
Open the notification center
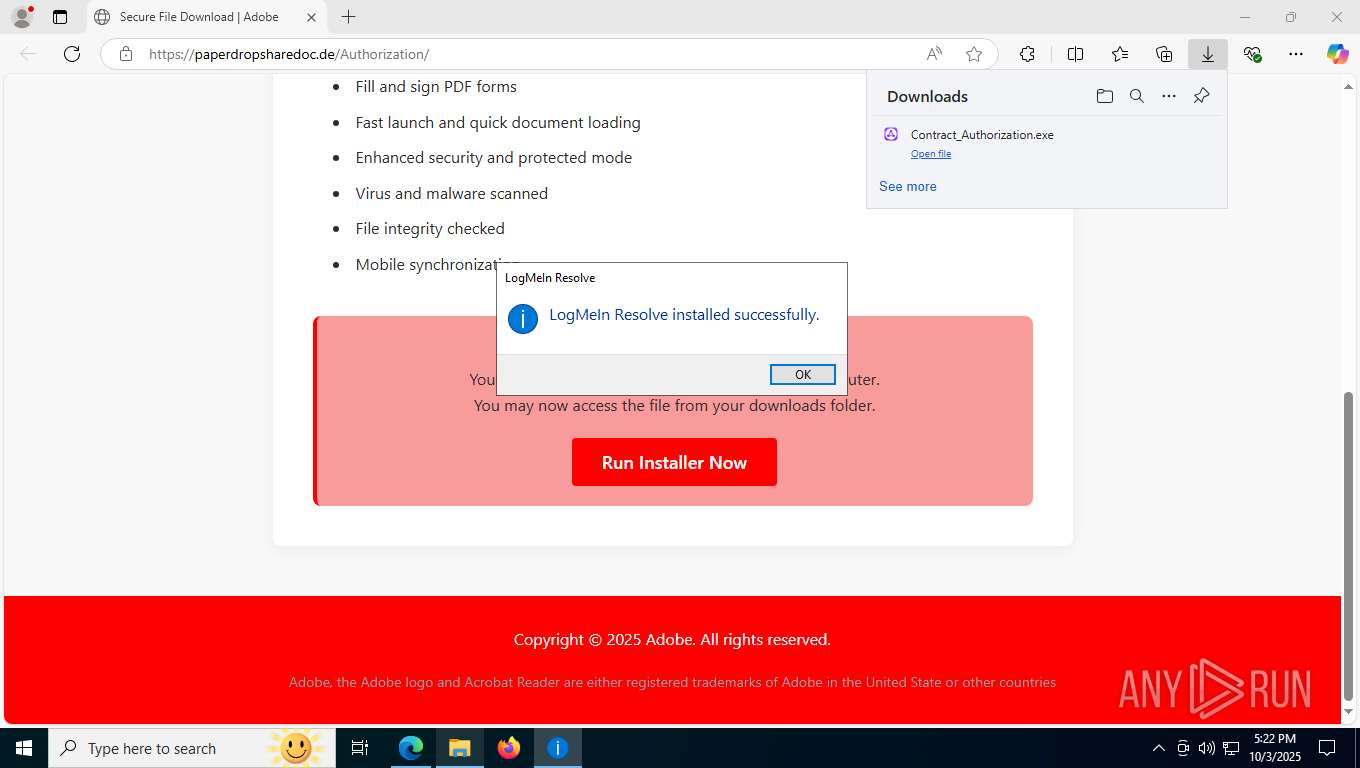pyautogui.click(x=1327, y=748)
